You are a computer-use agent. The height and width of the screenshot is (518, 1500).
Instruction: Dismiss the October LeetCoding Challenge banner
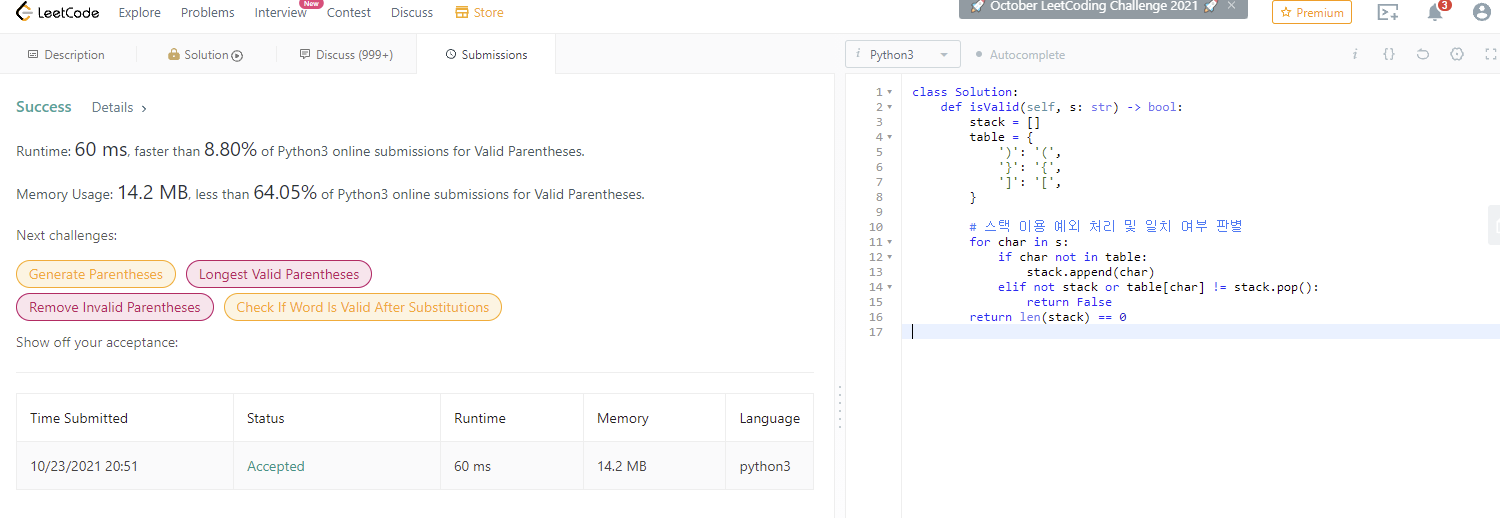point(1231,6)
